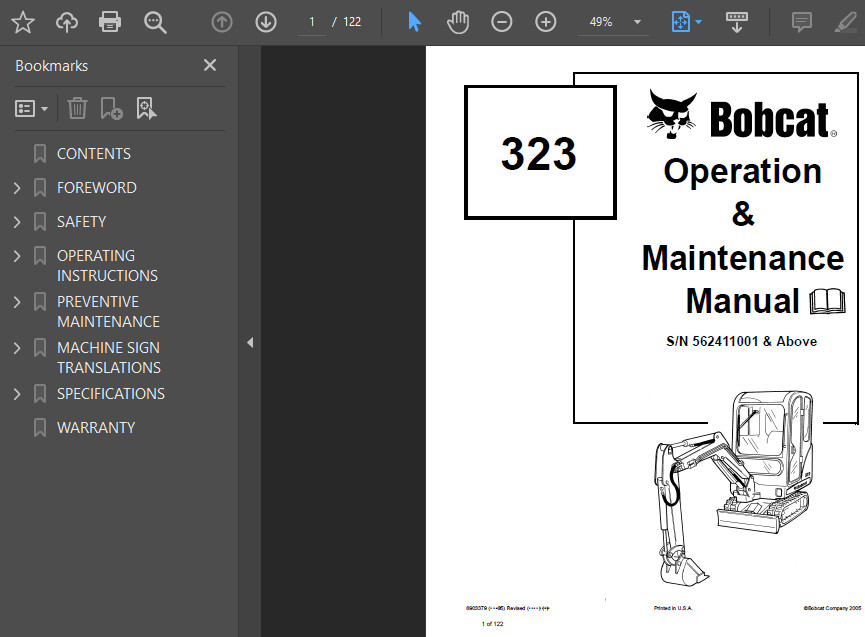Add a comment with the speech bubble icon
Screen dimensions: 865x637
click(x=802, y=22)
